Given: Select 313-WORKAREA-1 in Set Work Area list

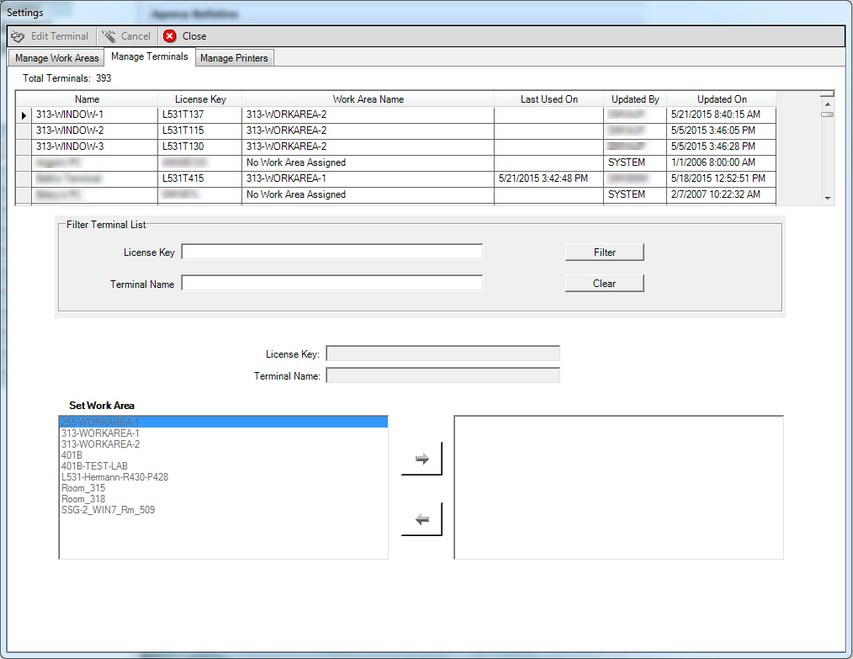Looking at the screenshot, I should coord(224,433).
